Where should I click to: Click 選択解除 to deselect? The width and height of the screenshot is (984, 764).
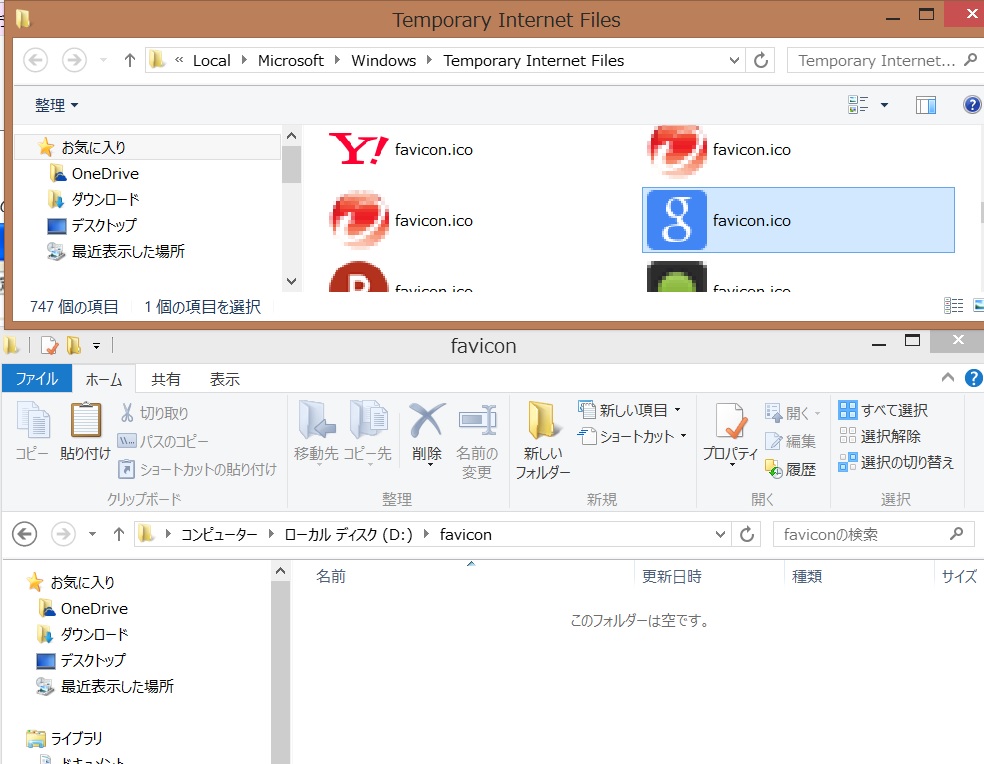point(880,436)
